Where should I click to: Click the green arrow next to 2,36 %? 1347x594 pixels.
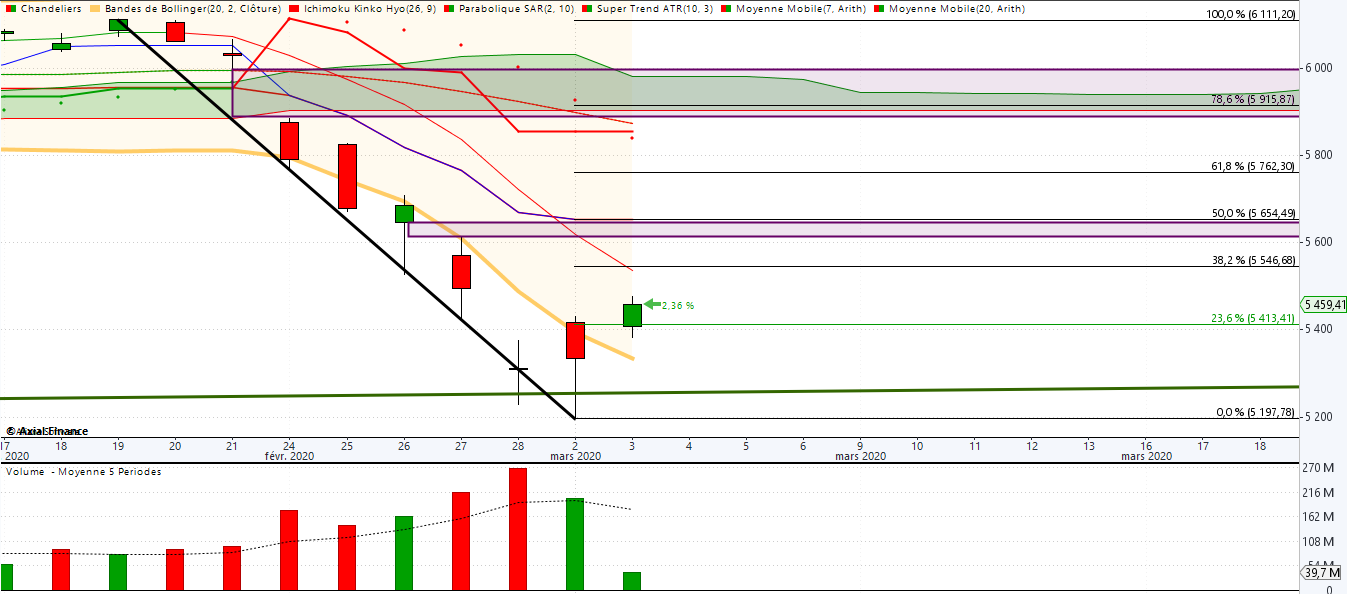[651, 304]
